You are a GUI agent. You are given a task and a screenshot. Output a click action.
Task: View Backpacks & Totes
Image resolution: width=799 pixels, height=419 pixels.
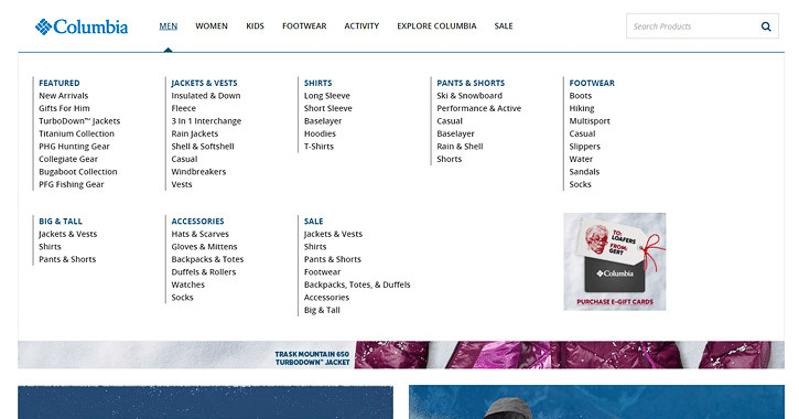coord(207,259)
